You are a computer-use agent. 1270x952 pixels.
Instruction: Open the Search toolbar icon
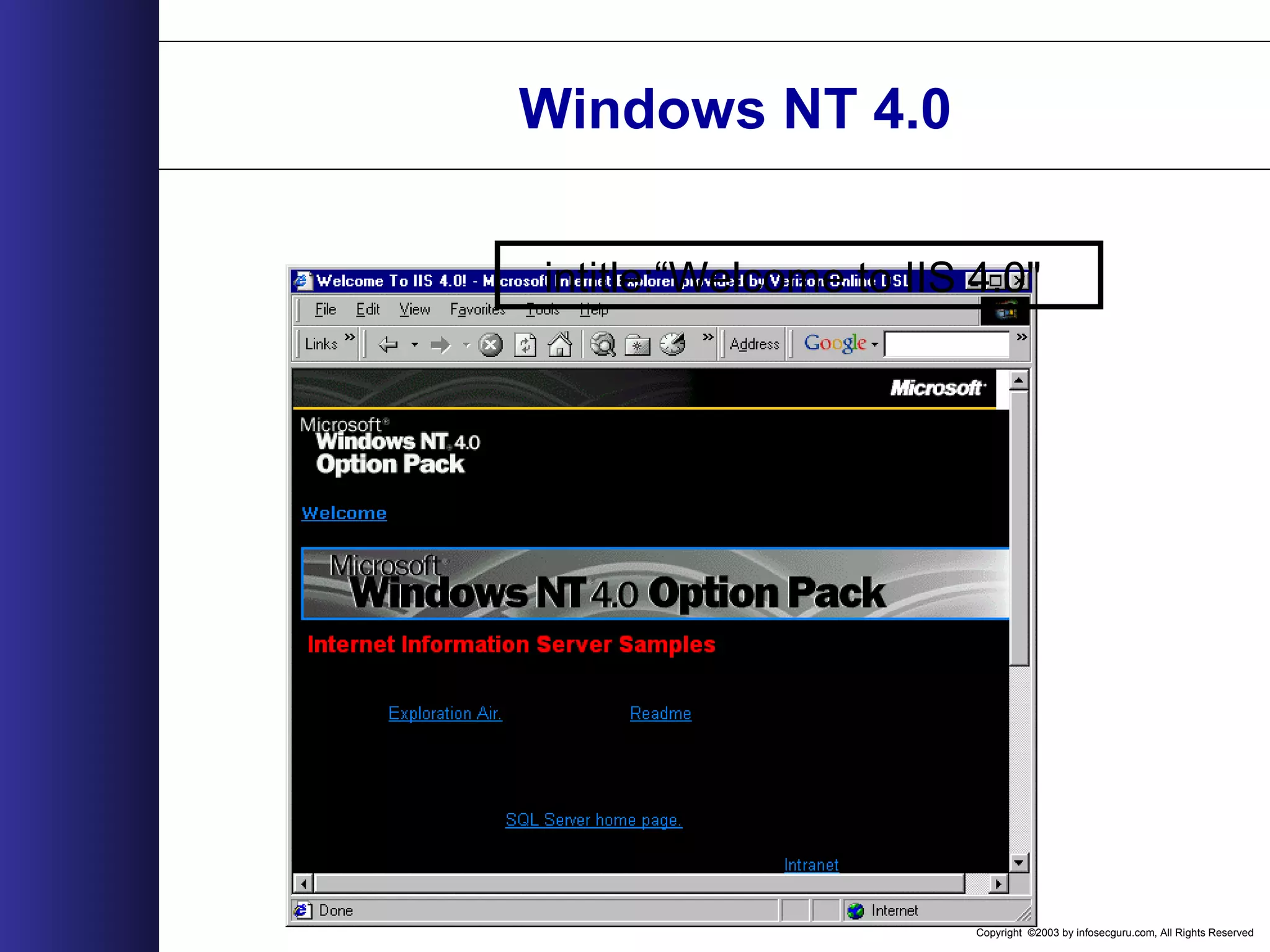point(603,345)
